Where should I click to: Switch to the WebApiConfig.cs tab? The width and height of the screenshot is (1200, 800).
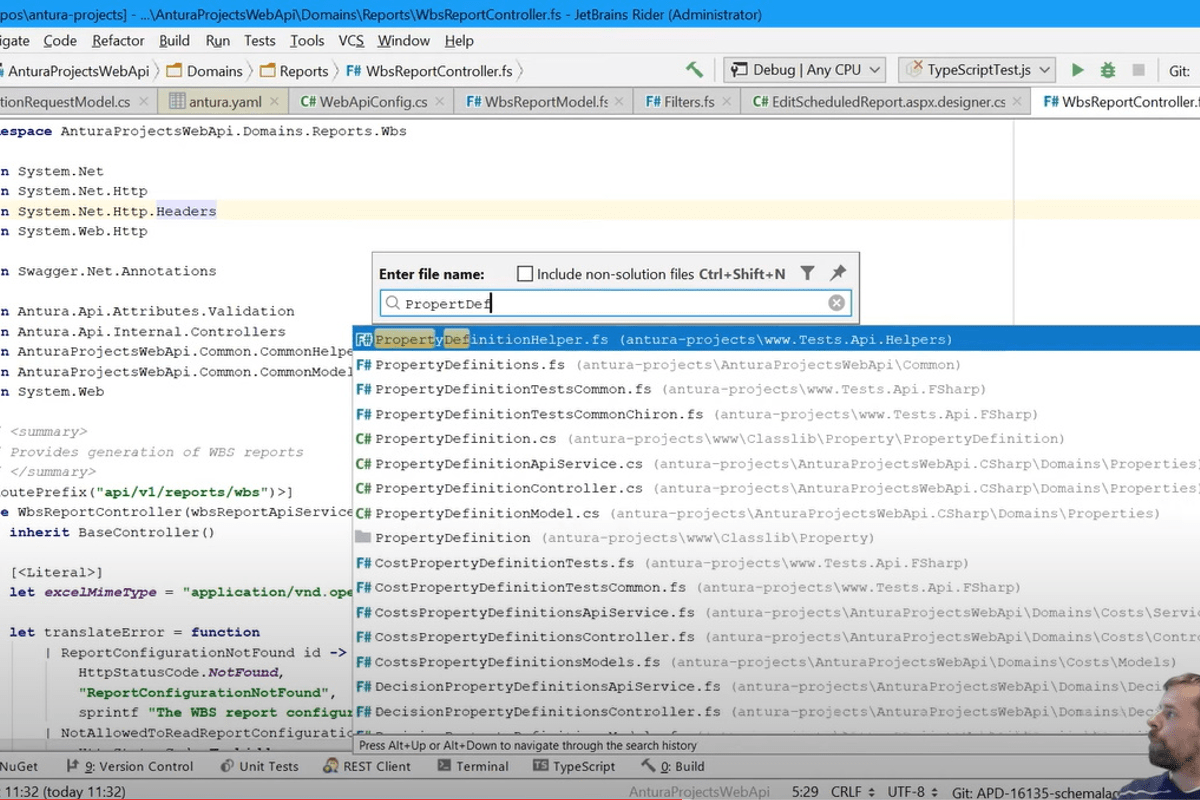pyautogui.click(x=372, y=102)
